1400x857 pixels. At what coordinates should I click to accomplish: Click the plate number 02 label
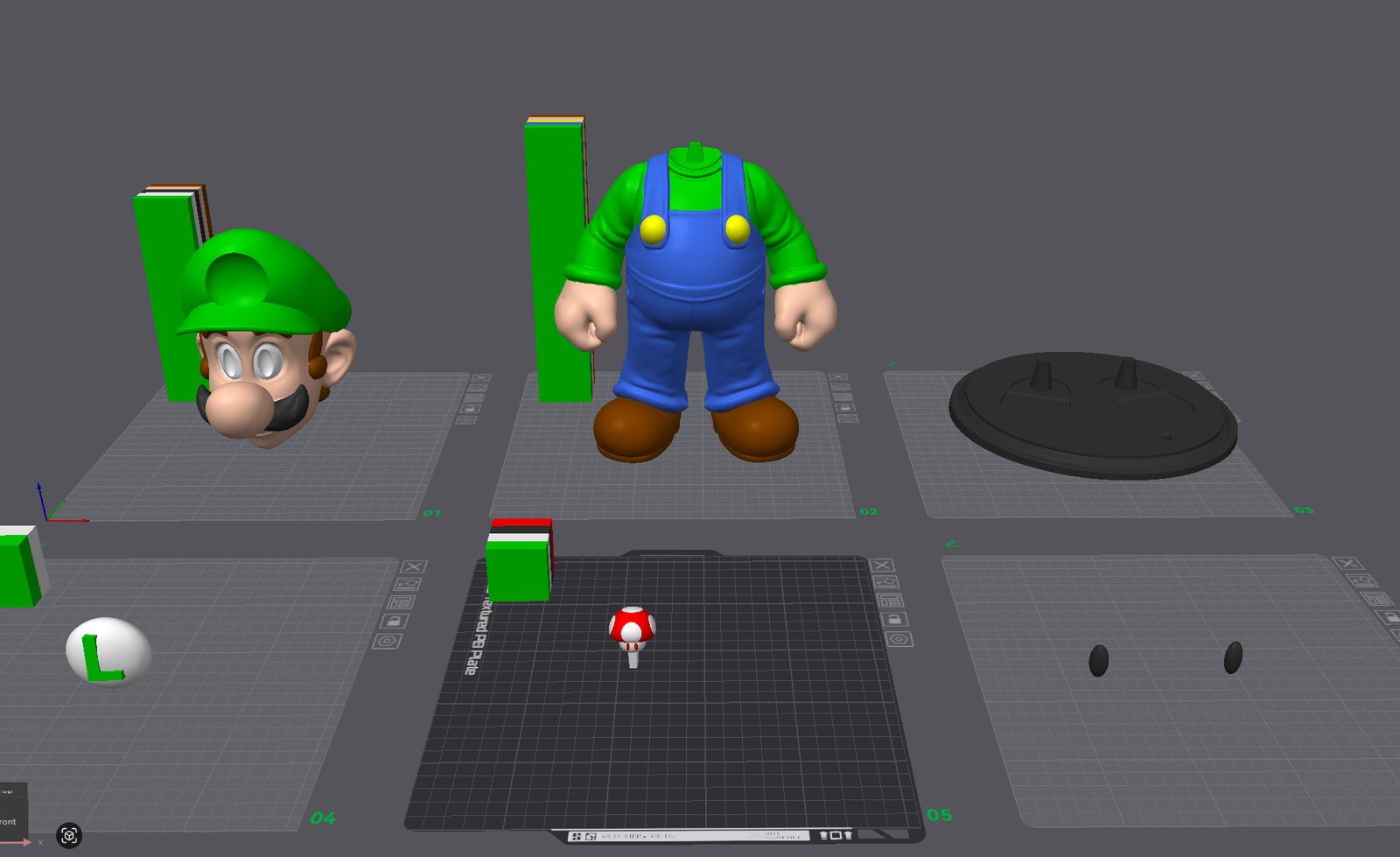coord(868,511)
